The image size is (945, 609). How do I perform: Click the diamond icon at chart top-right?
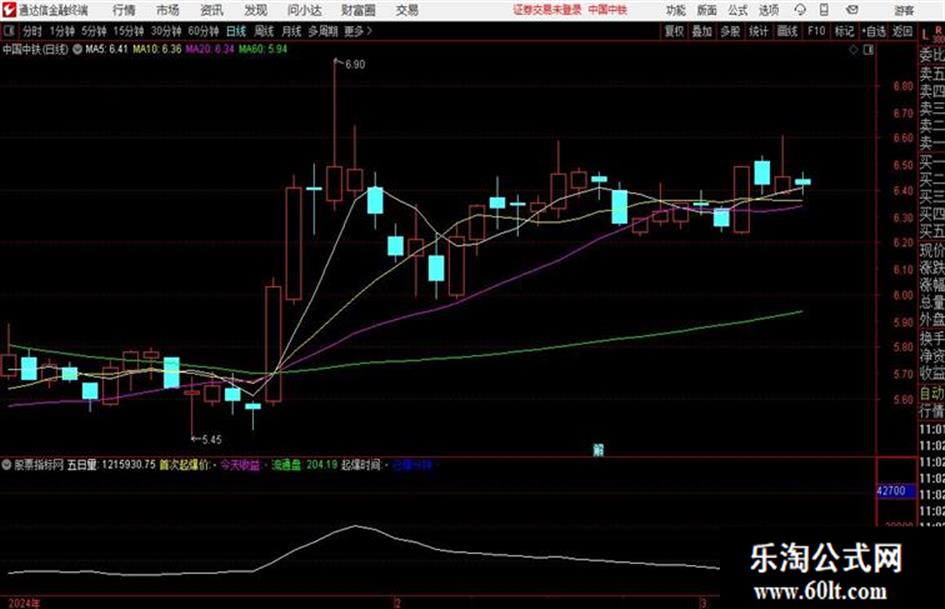pyautogui.click(x=853, y=50)
